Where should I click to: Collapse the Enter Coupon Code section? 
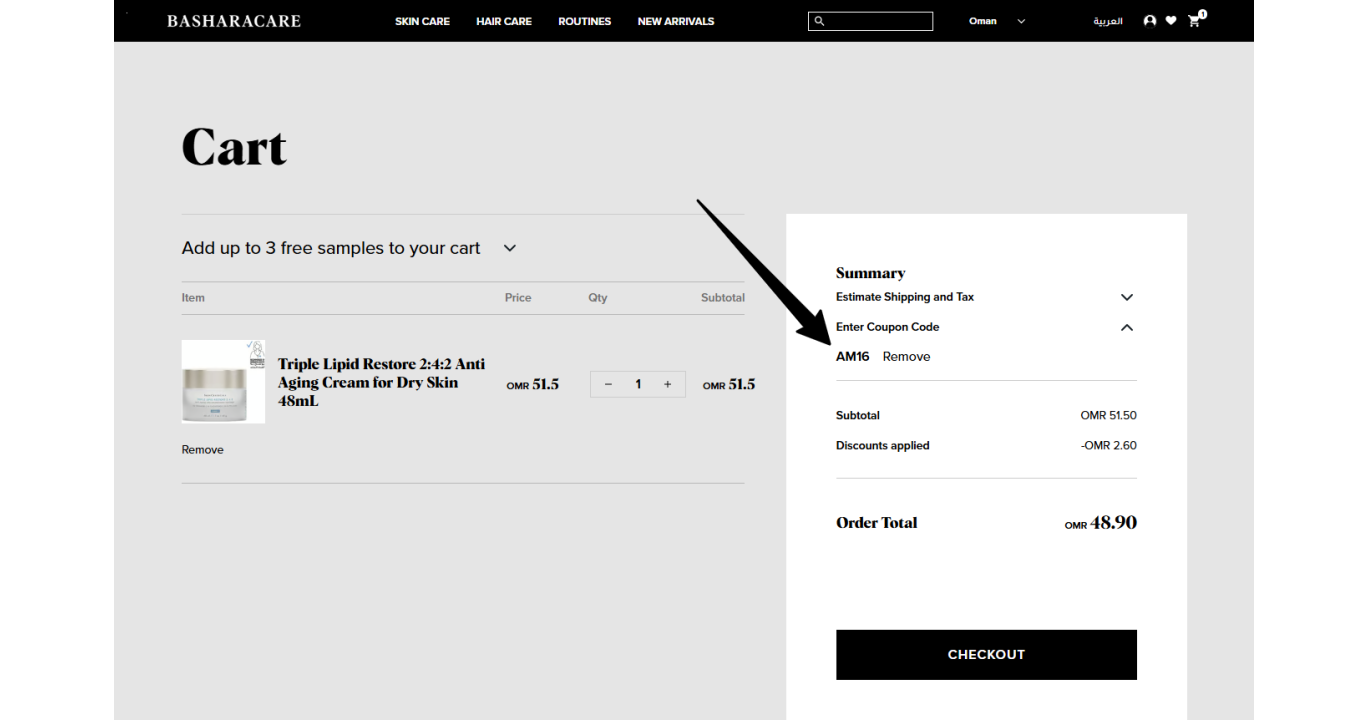pos(986,327)
